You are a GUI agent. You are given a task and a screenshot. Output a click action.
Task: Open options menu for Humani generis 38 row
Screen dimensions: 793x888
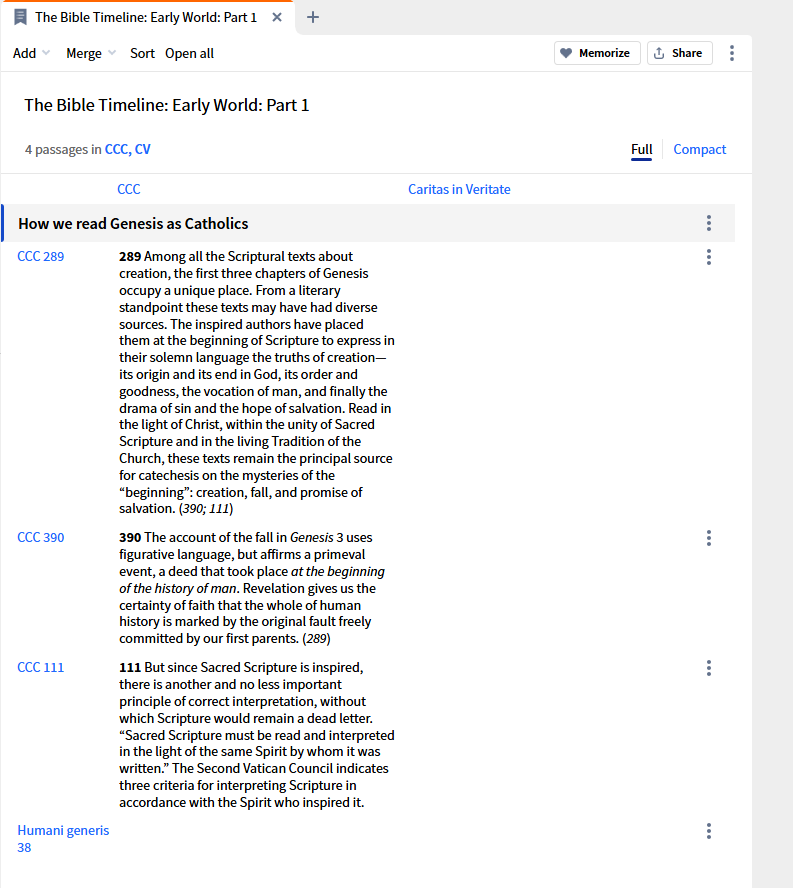click(709, 831)
